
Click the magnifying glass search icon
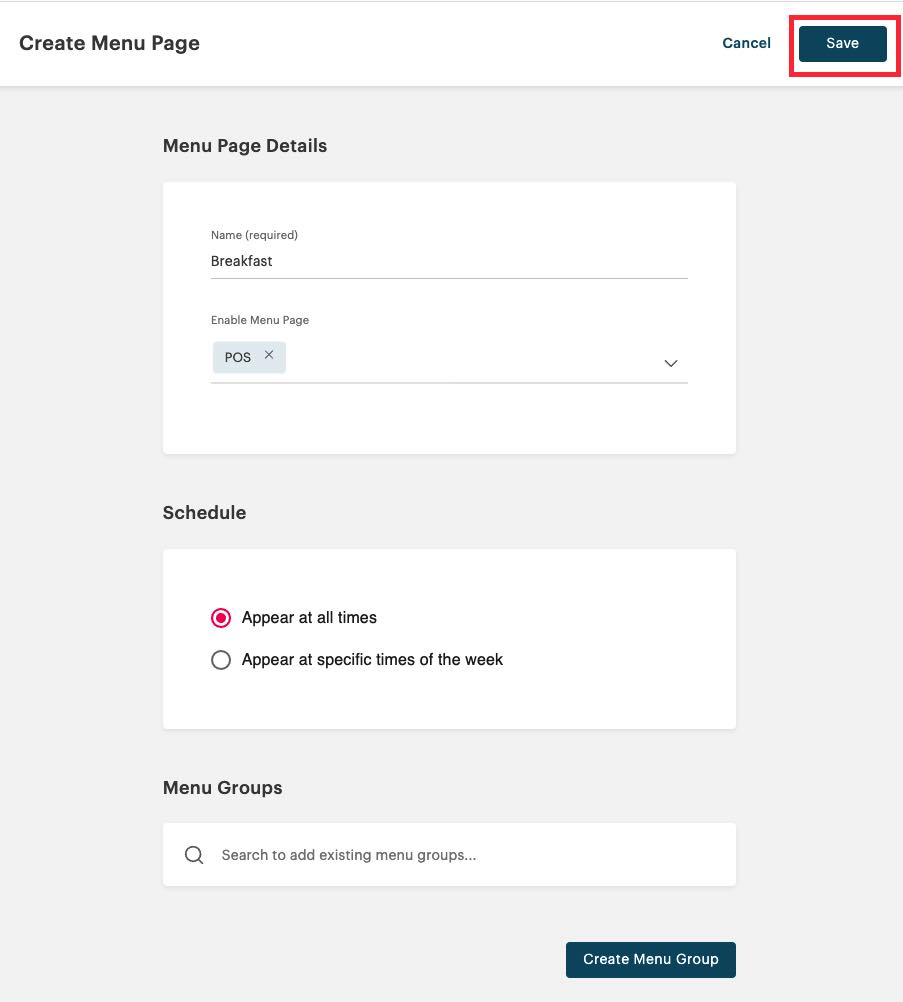point(193,854)
